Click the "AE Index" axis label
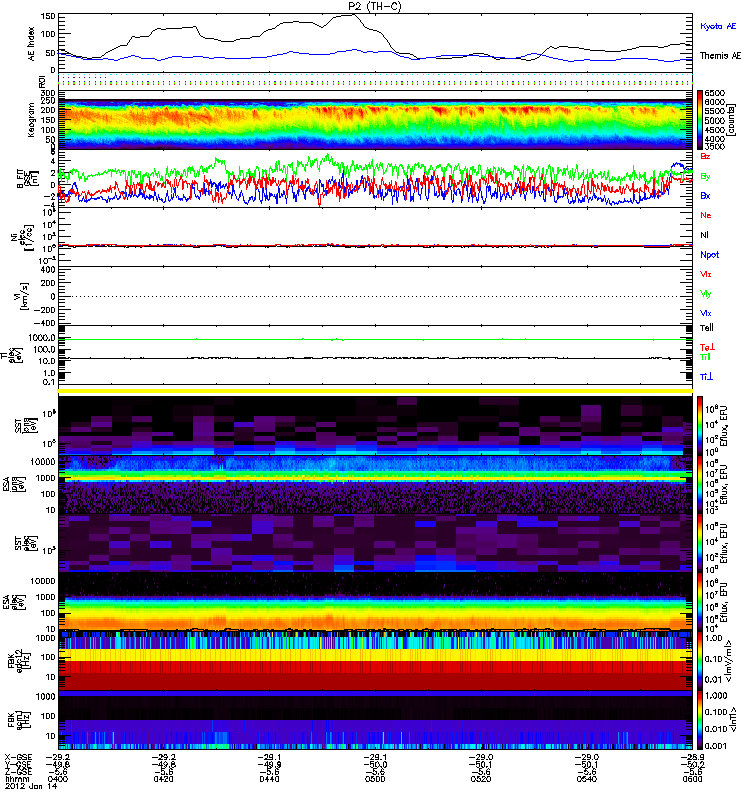 coord(31,44)
